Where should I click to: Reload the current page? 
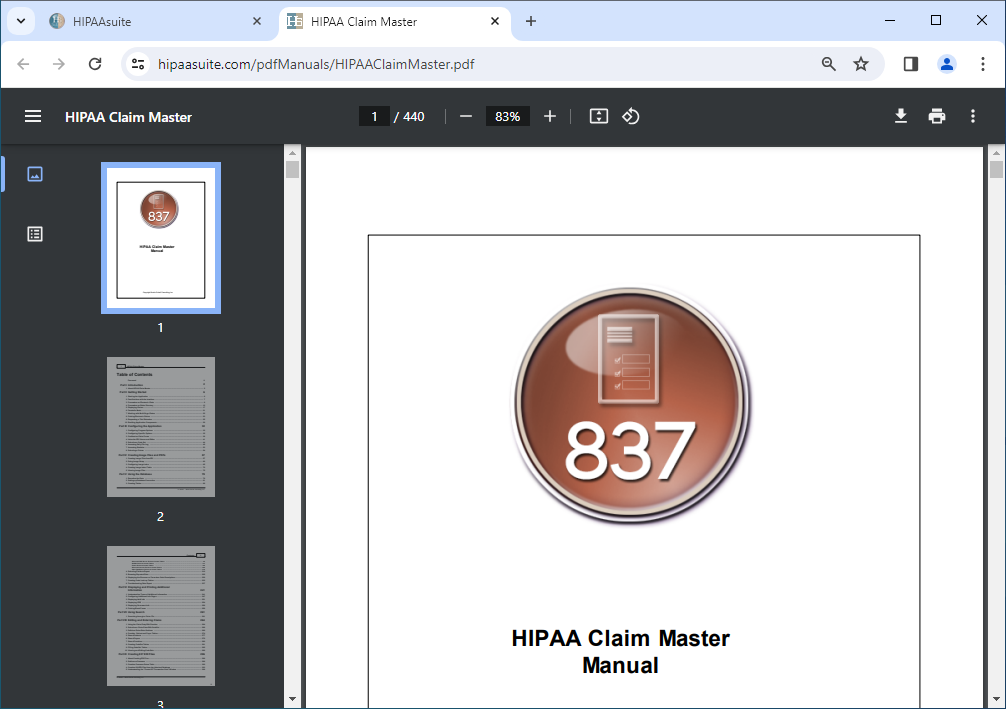pos(95,64)
